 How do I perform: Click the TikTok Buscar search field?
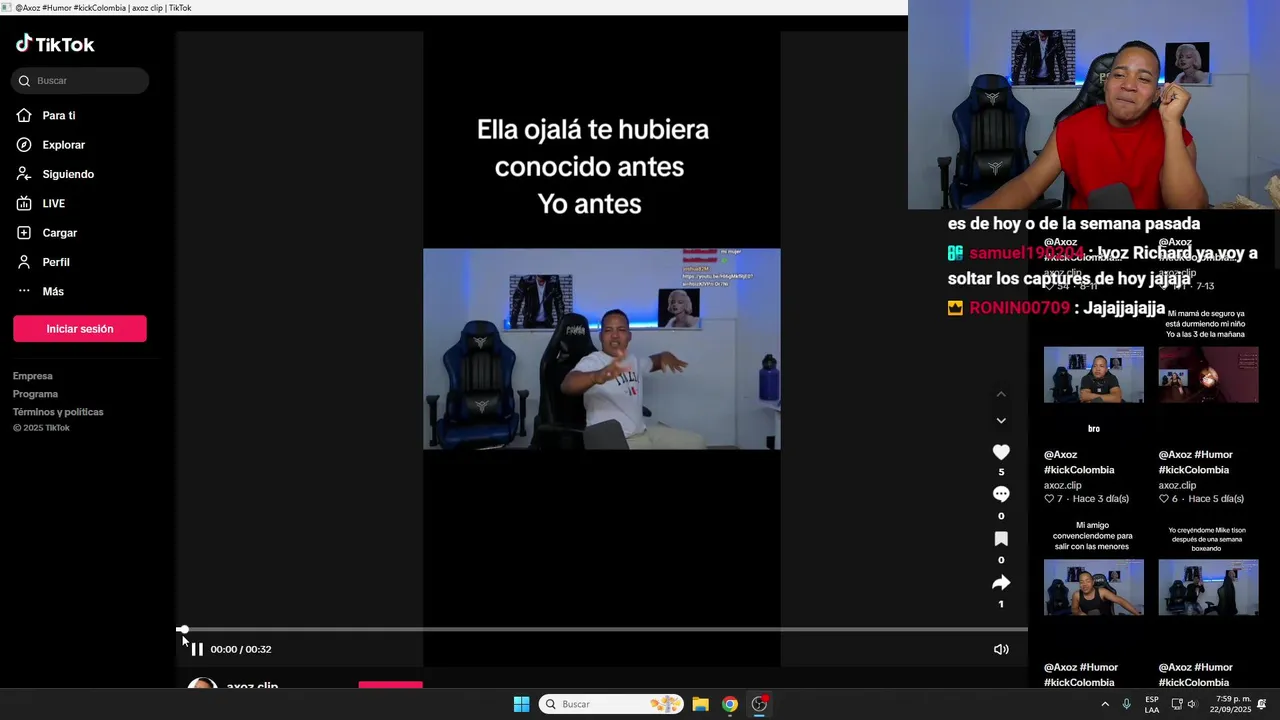pyautogui.click(x=80, y=81)
